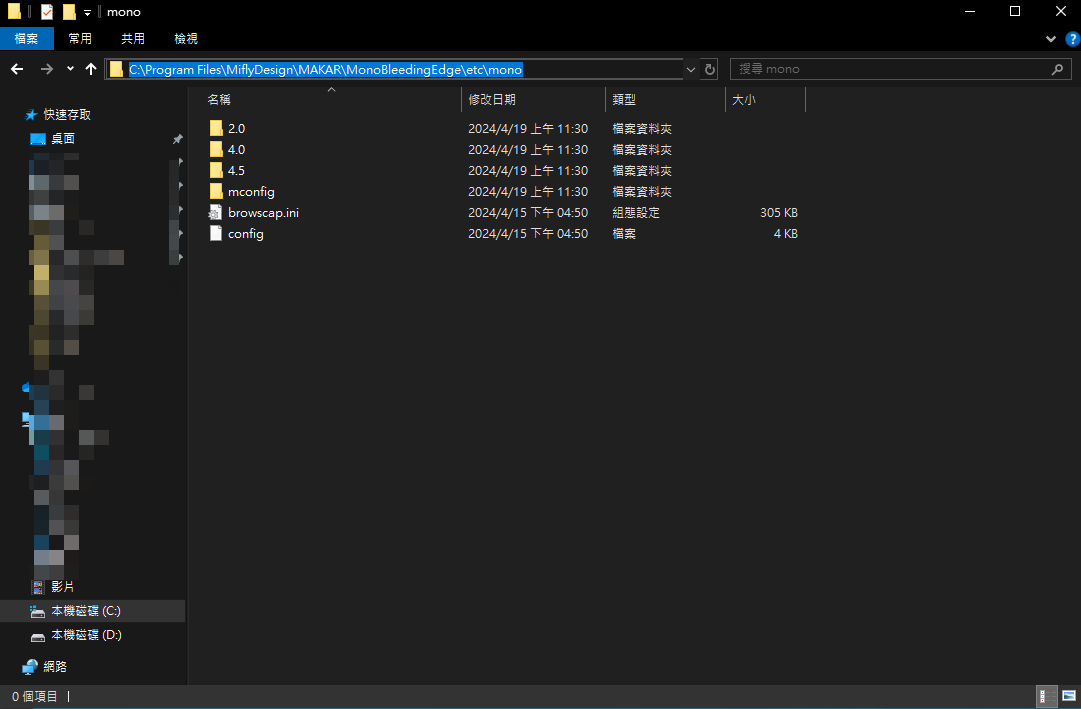1081x709 pixels.
Task: Click the Properties icon in title bar
Action: [47, 12]
